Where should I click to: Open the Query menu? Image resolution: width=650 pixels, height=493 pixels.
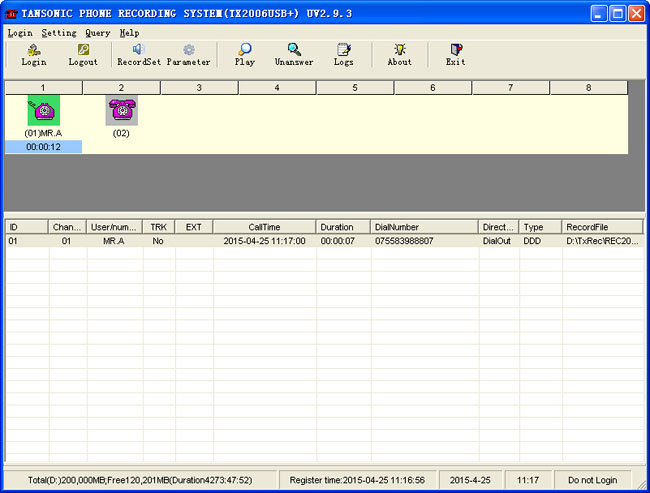(97, 33)
